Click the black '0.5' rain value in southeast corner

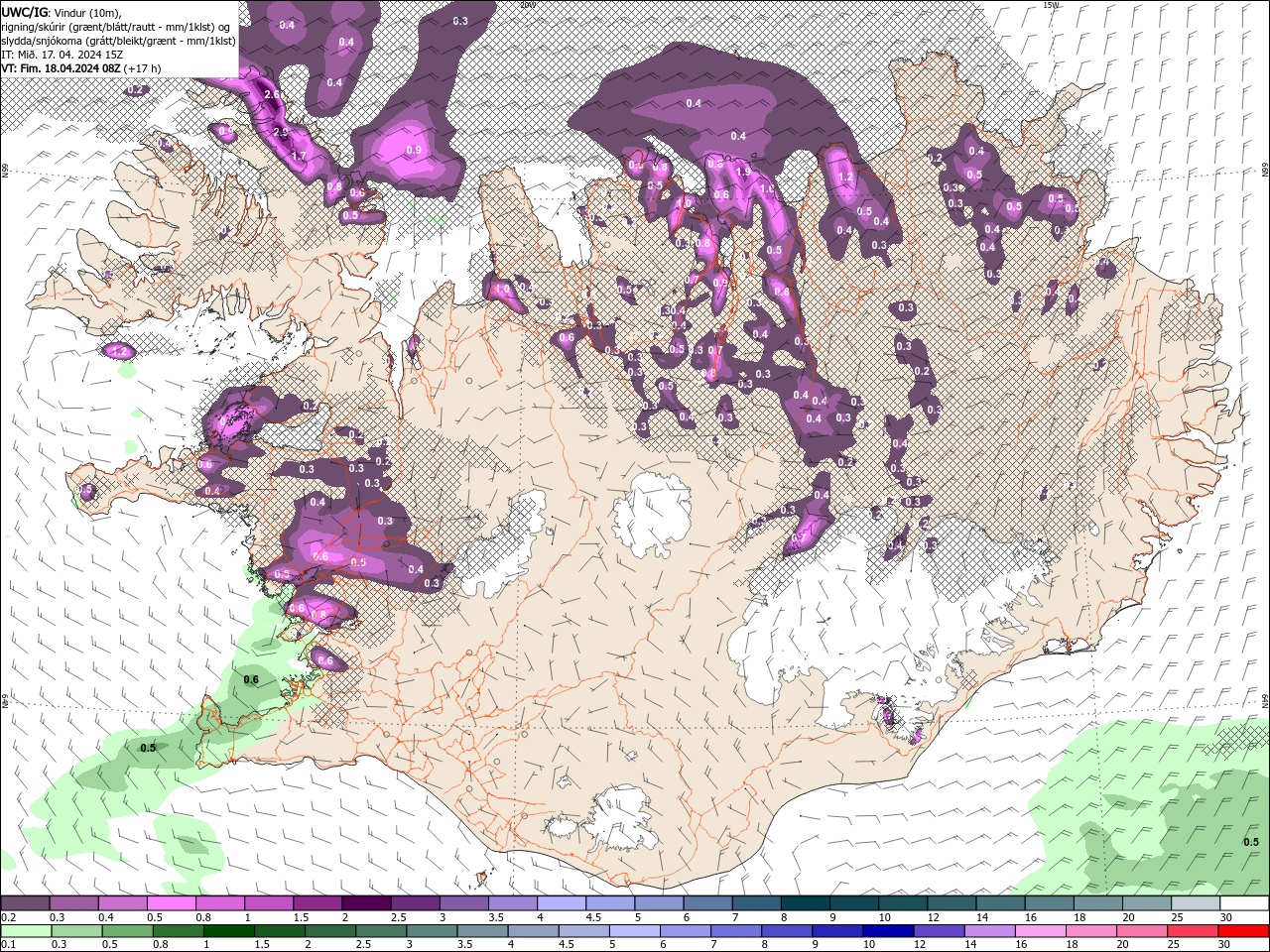click(1251, 842)
